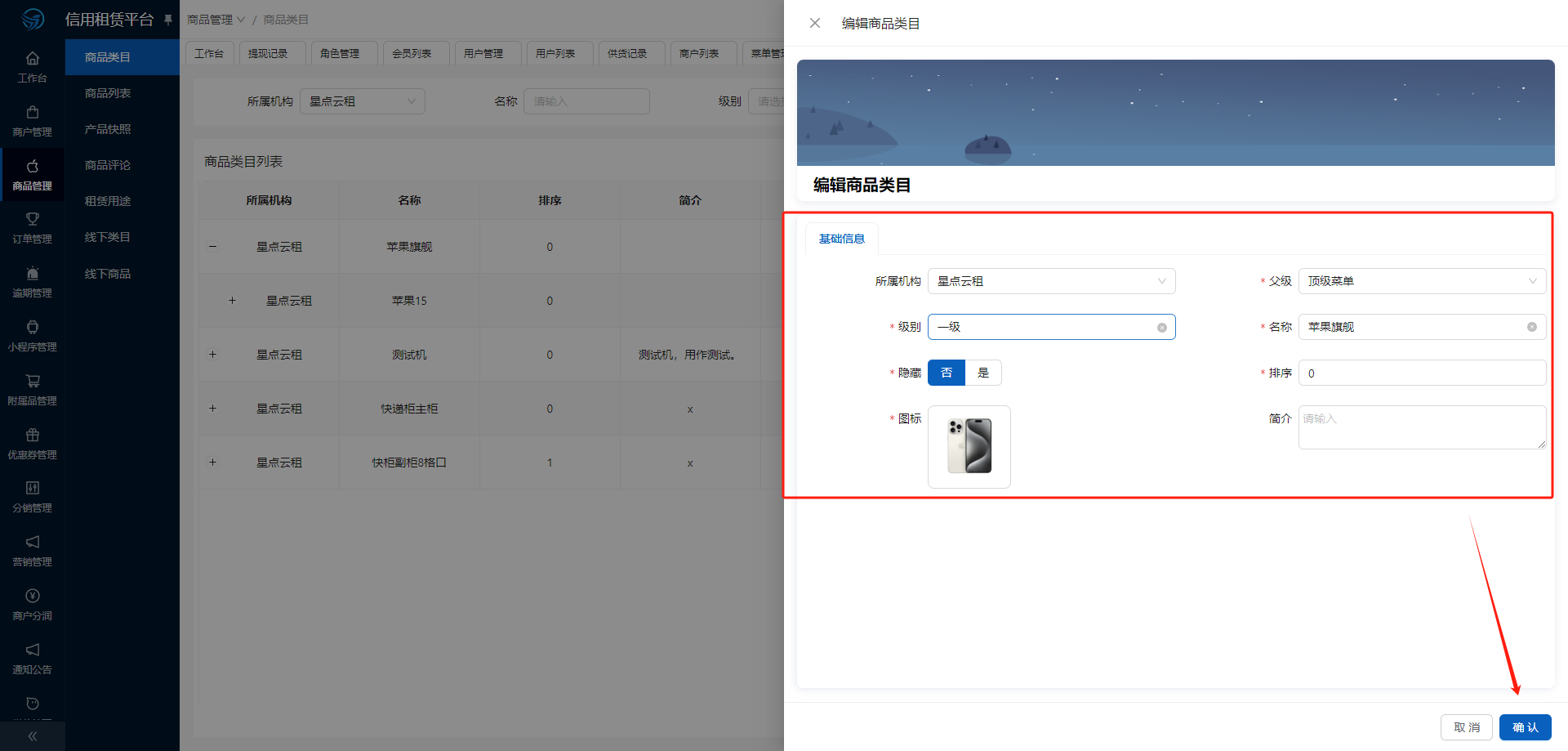Select the 商品管理 sidebar icon
Viewport: 1568px width, 751px height.
coord(33,167)
